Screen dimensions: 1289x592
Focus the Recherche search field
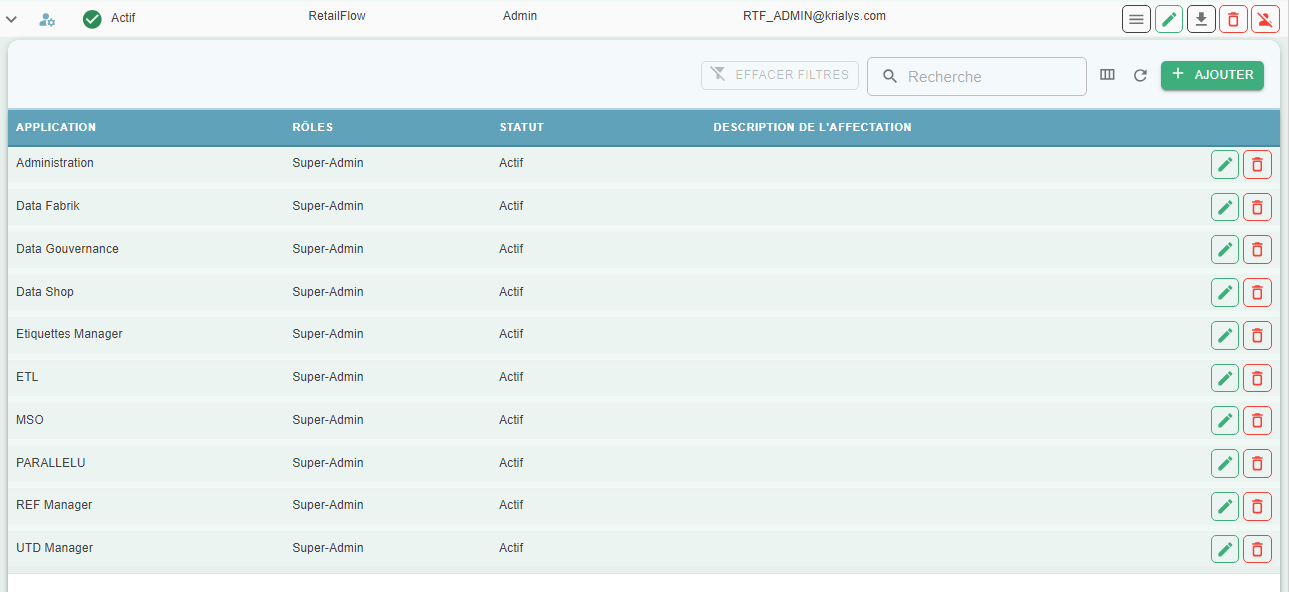point(977,76)
